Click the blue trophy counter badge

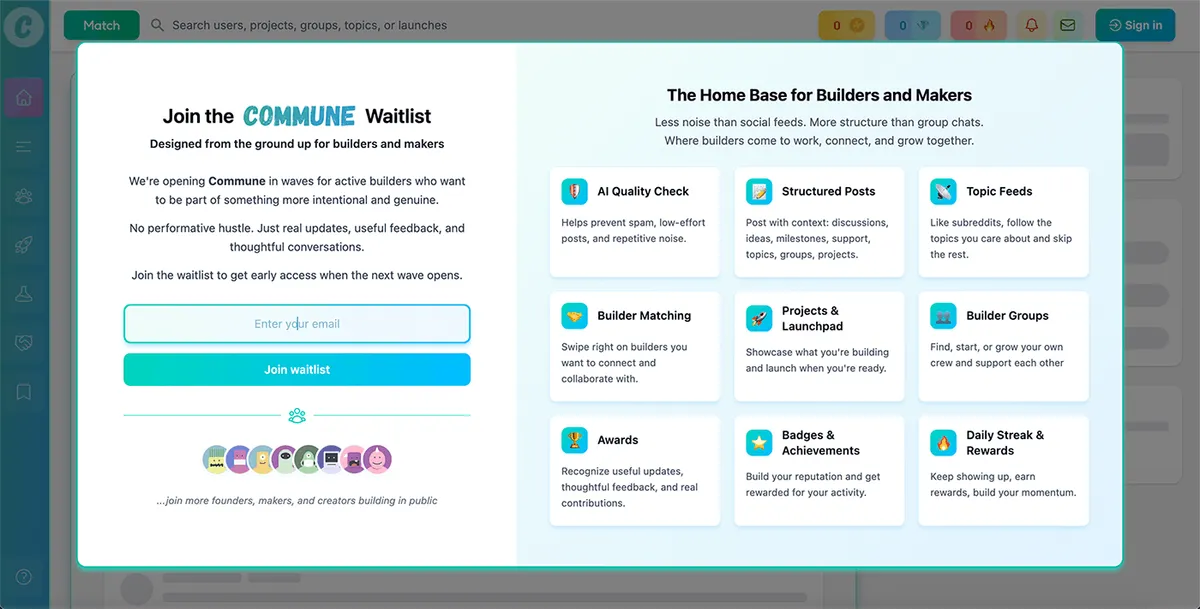[x=913, y=25]
